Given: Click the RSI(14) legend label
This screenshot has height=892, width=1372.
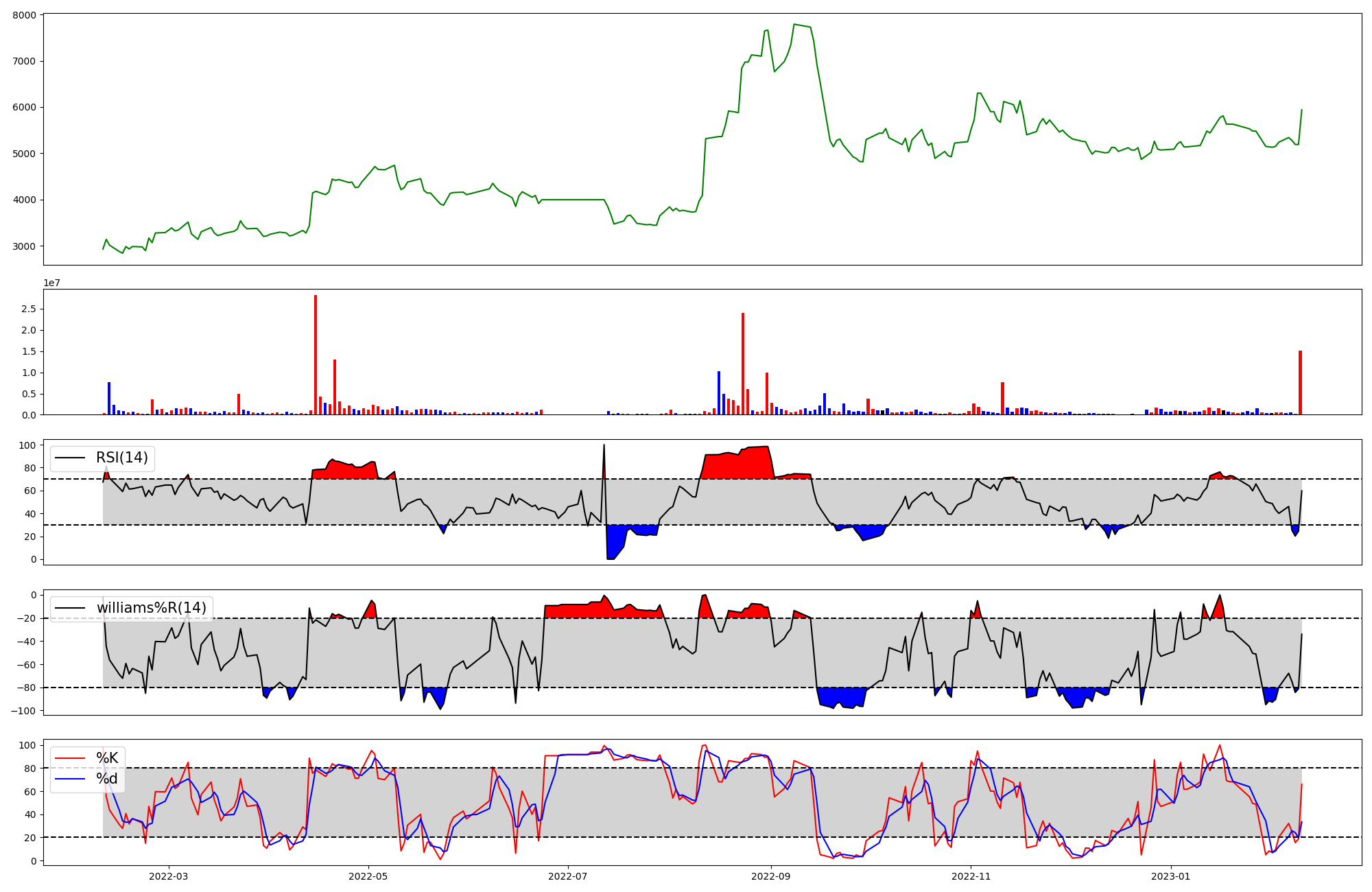Looking at the screenshot, I should (x=121, y=458).
